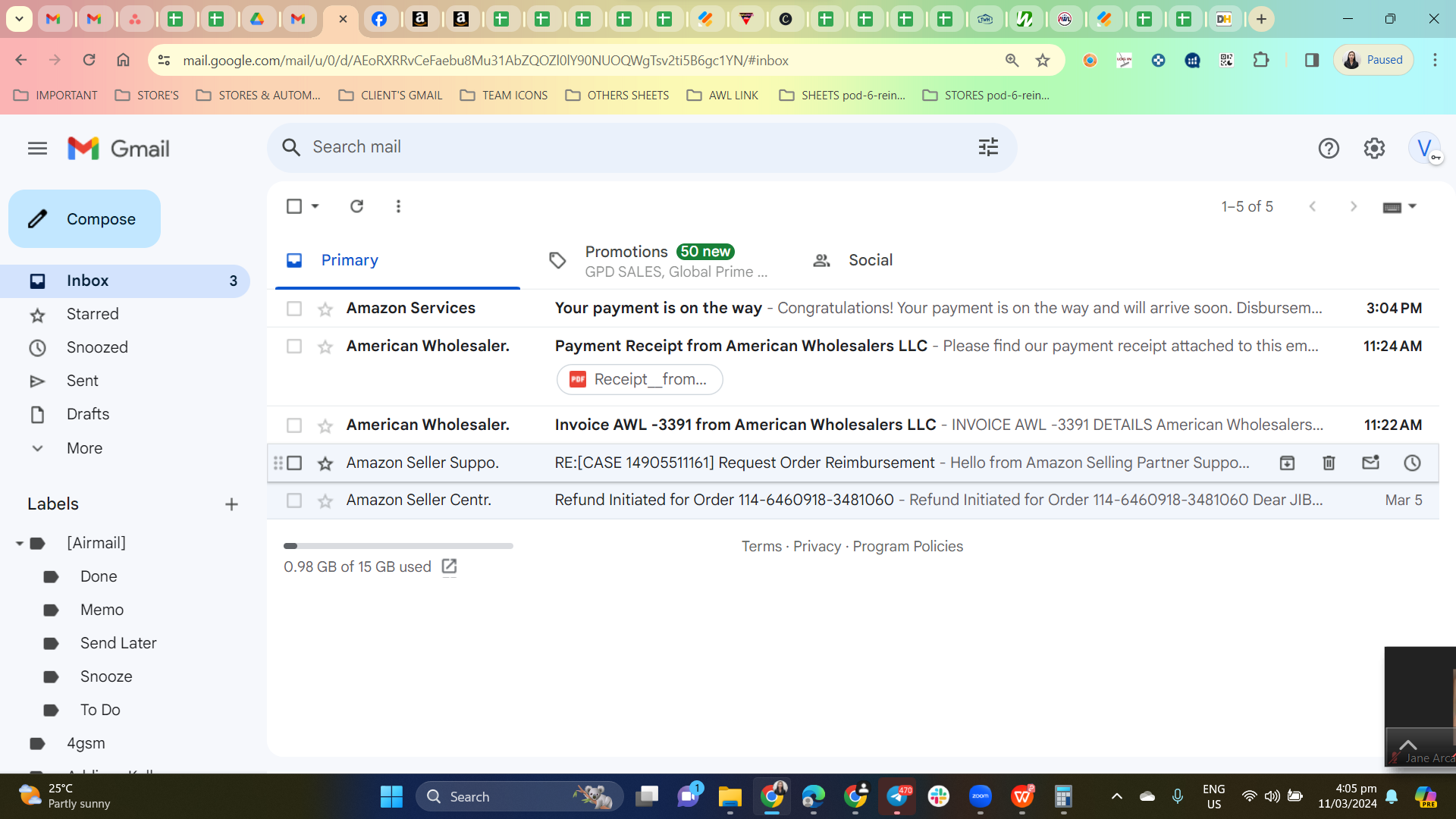Create a new label with plus icon
The width and height of the screenshot is (1456, 819).
pos(231,504)
